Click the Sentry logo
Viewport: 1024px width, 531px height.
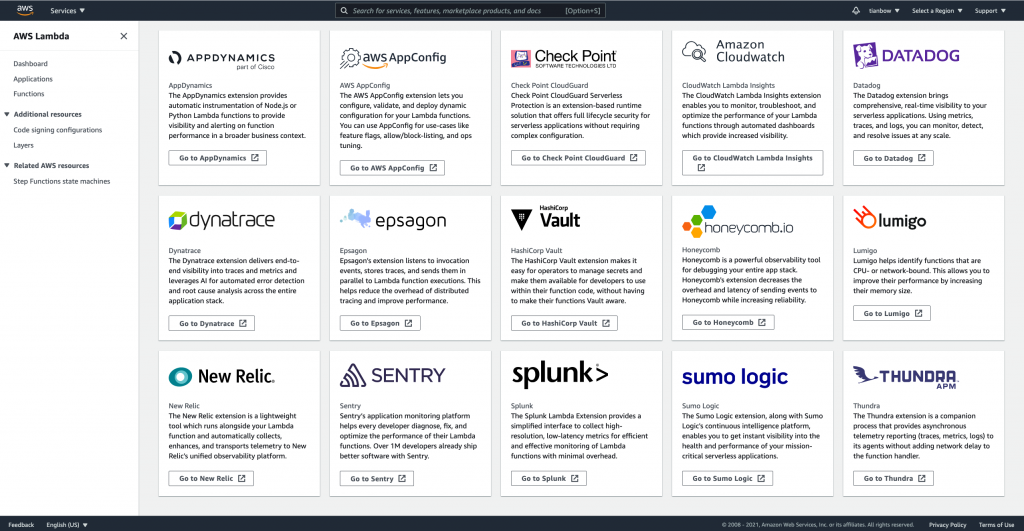pos(392,376)
